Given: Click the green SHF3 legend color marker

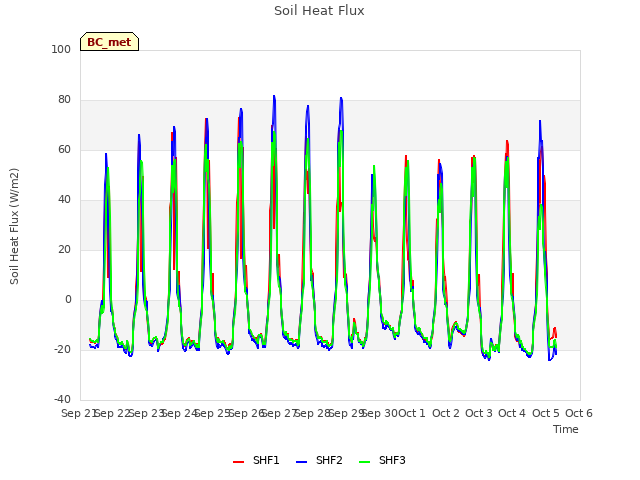Looking at the screenshot, I should pos(364,462).
